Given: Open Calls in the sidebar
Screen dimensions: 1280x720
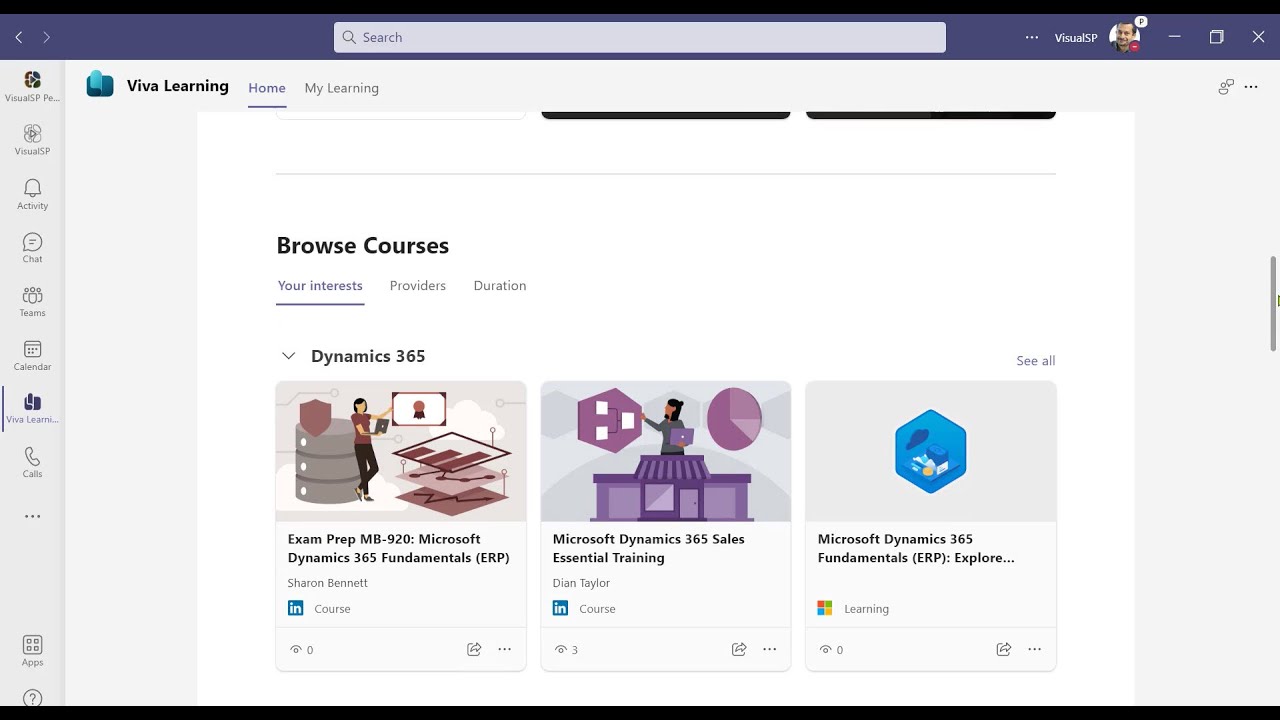Looking at the screenshot, I should click(x=32, y=463).
